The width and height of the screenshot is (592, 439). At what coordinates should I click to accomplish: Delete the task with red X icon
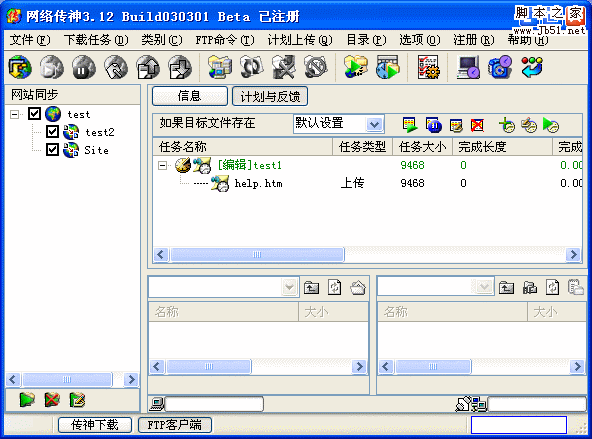(477, 125)
